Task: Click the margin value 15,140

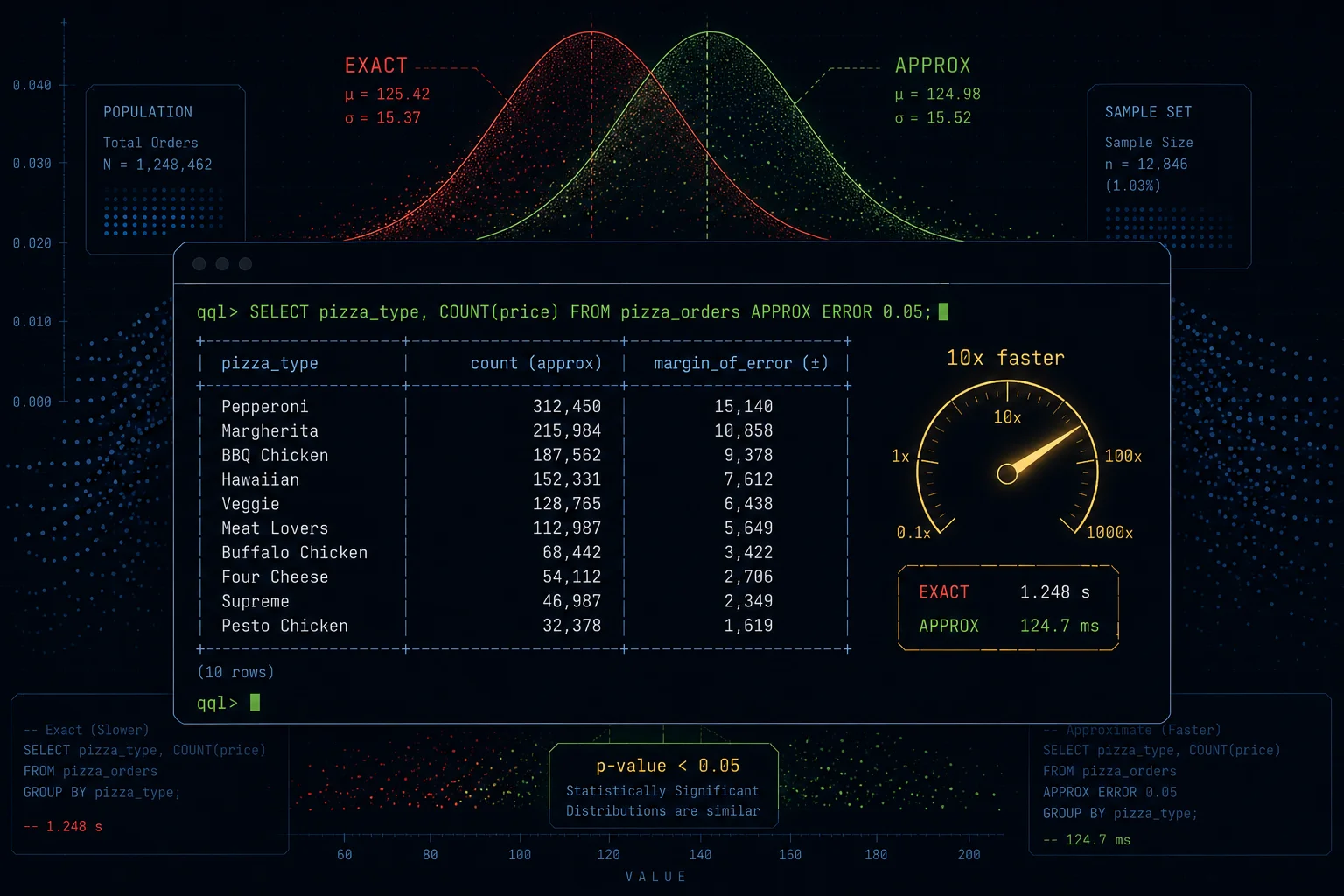Action: [743, 407]
